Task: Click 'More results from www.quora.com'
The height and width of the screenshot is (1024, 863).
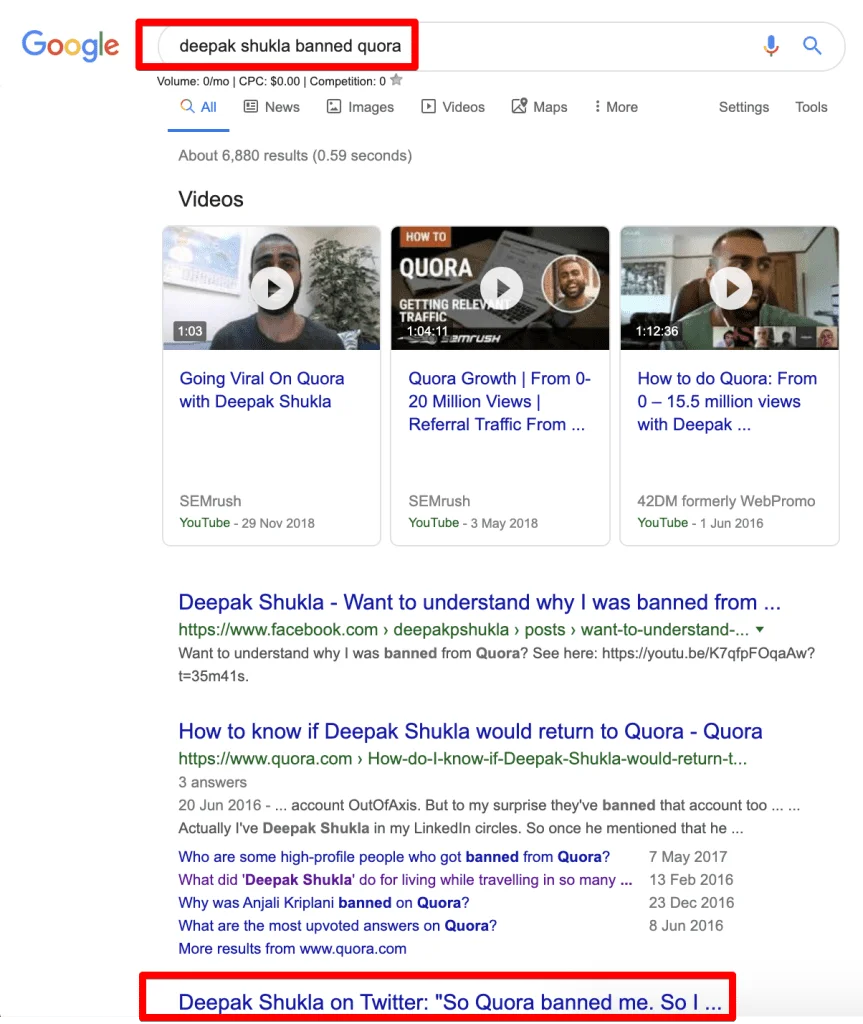Action: [292, 949]
